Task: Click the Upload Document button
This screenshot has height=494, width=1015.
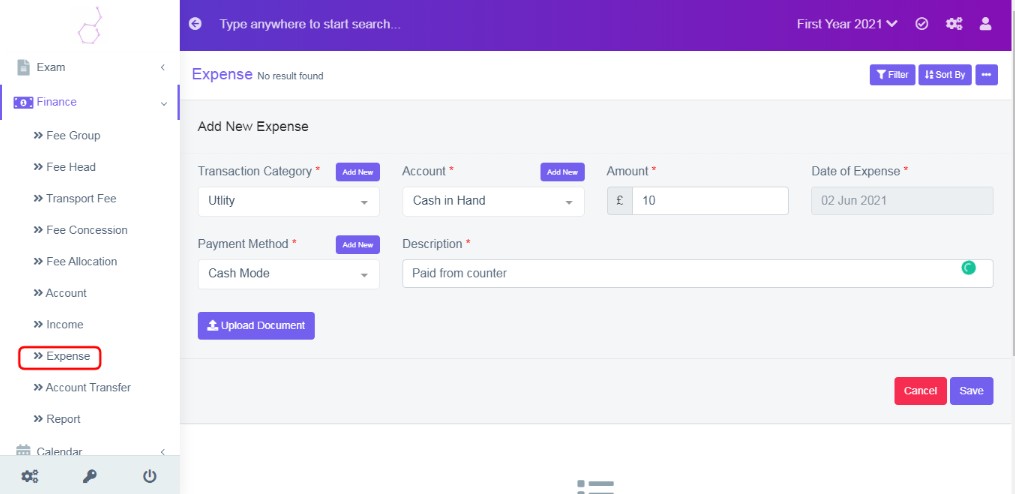Action: point(256,326)
